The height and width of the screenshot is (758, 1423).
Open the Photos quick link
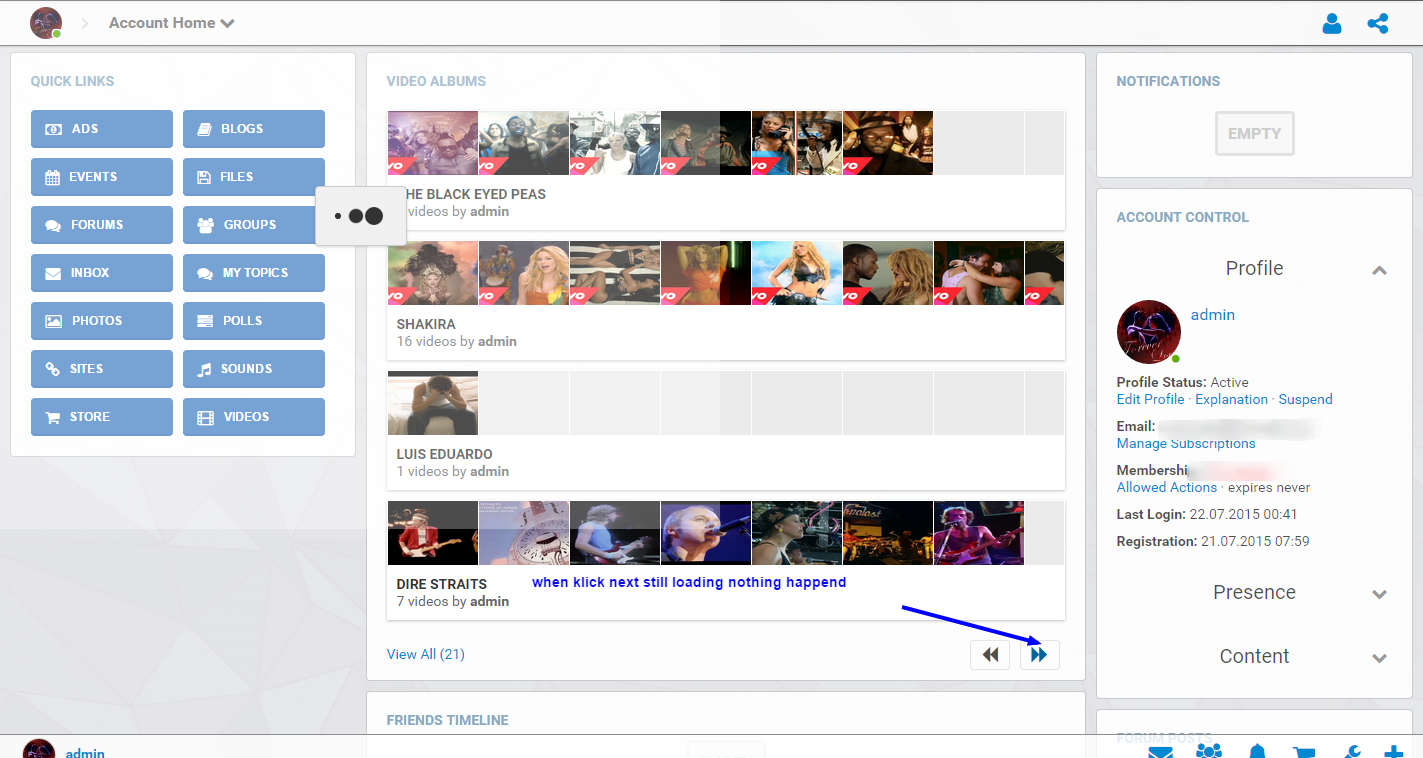(x=102, y=321)
